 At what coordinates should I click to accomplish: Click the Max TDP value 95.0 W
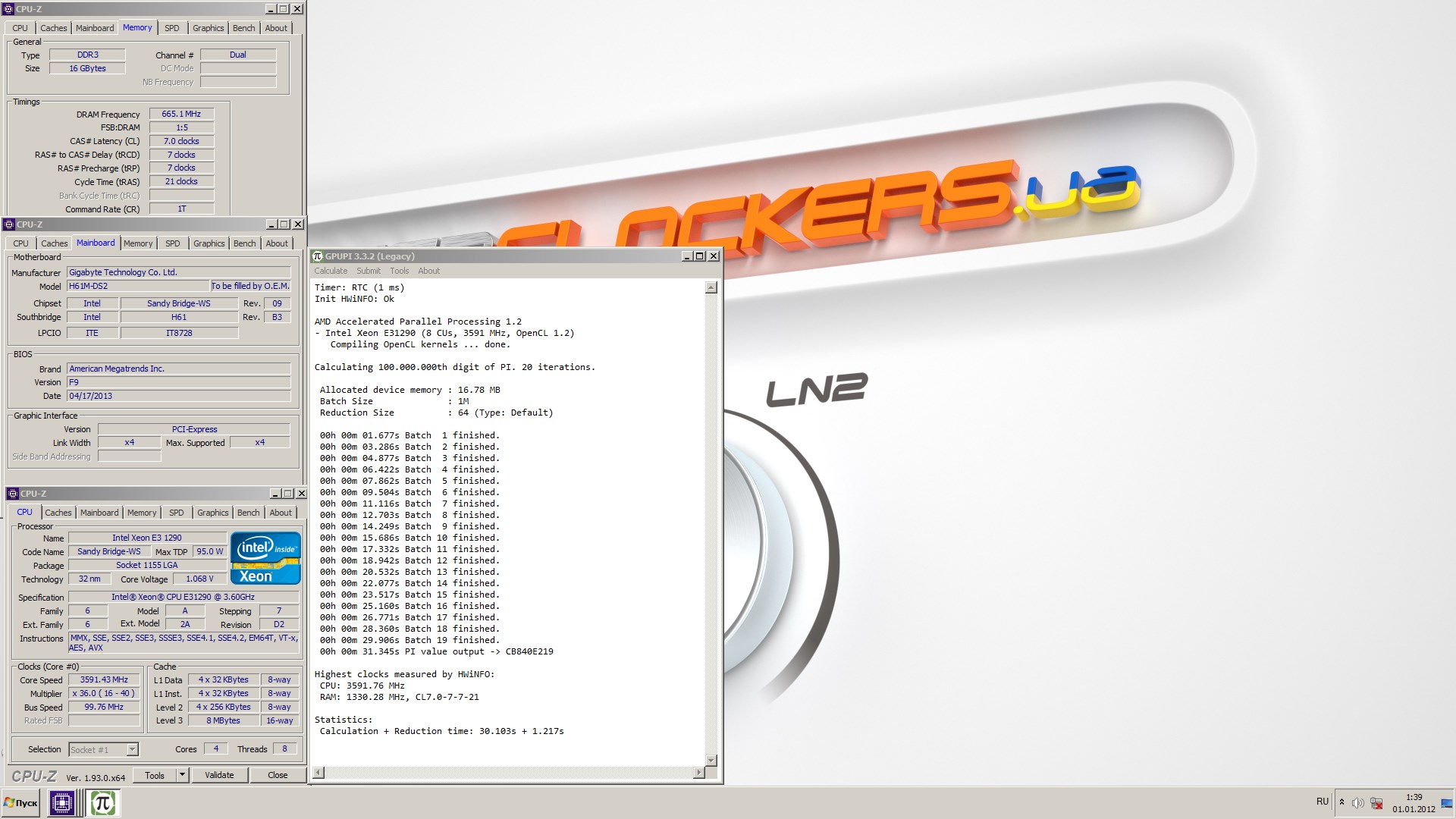tap(210, 551)
